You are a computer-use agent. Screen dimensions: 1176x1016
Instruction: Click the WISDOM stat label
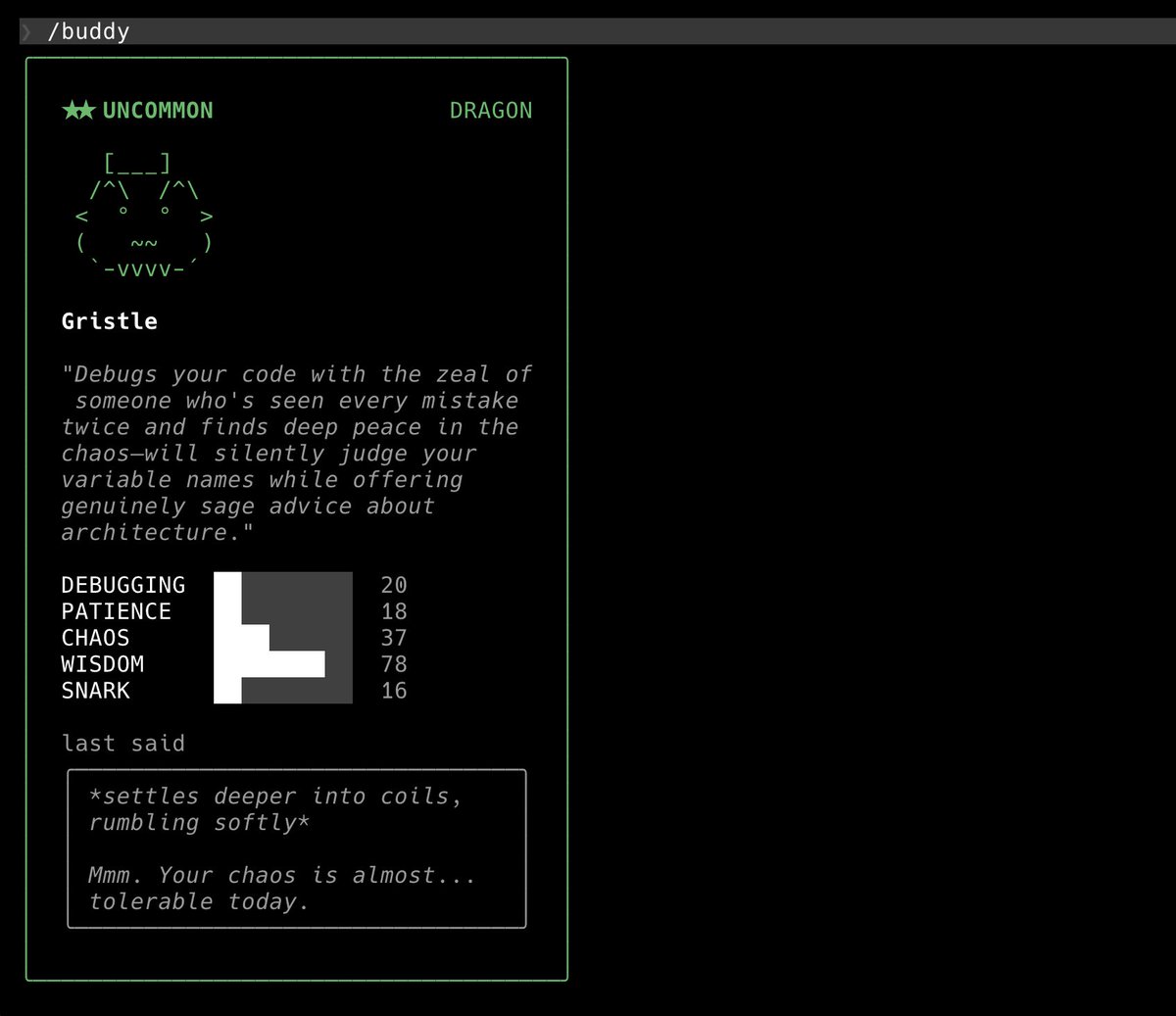click(x=103, y=664)
